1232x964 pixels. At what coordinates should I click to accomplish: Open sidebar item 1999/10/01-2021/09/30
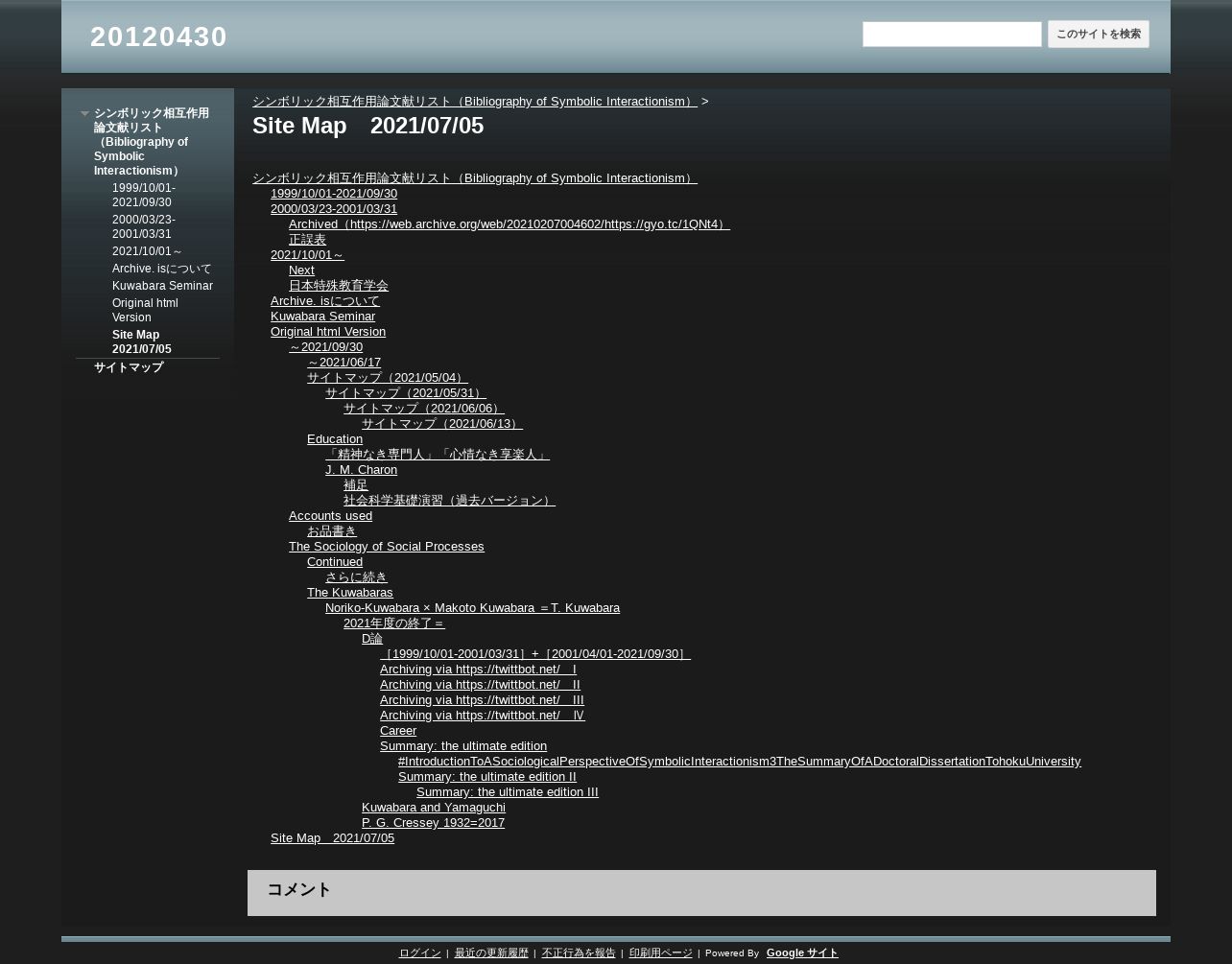tap(144, 195)
